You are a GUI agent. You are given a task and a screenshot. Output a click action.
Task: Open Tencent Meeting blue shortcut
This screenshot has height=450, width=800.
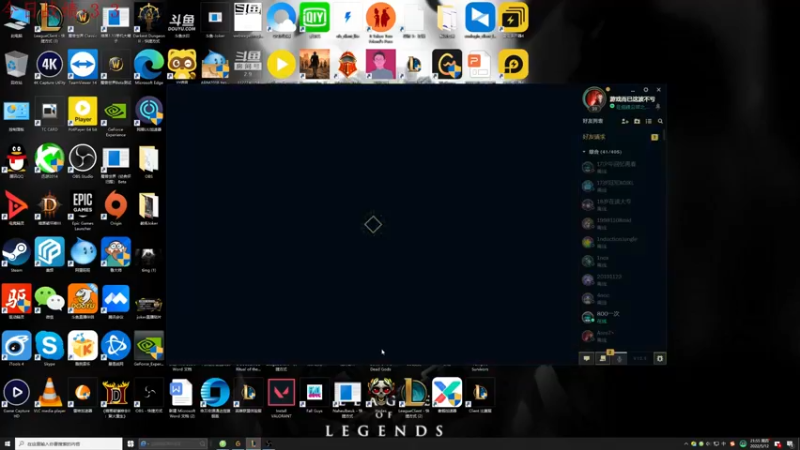[116, 299]
